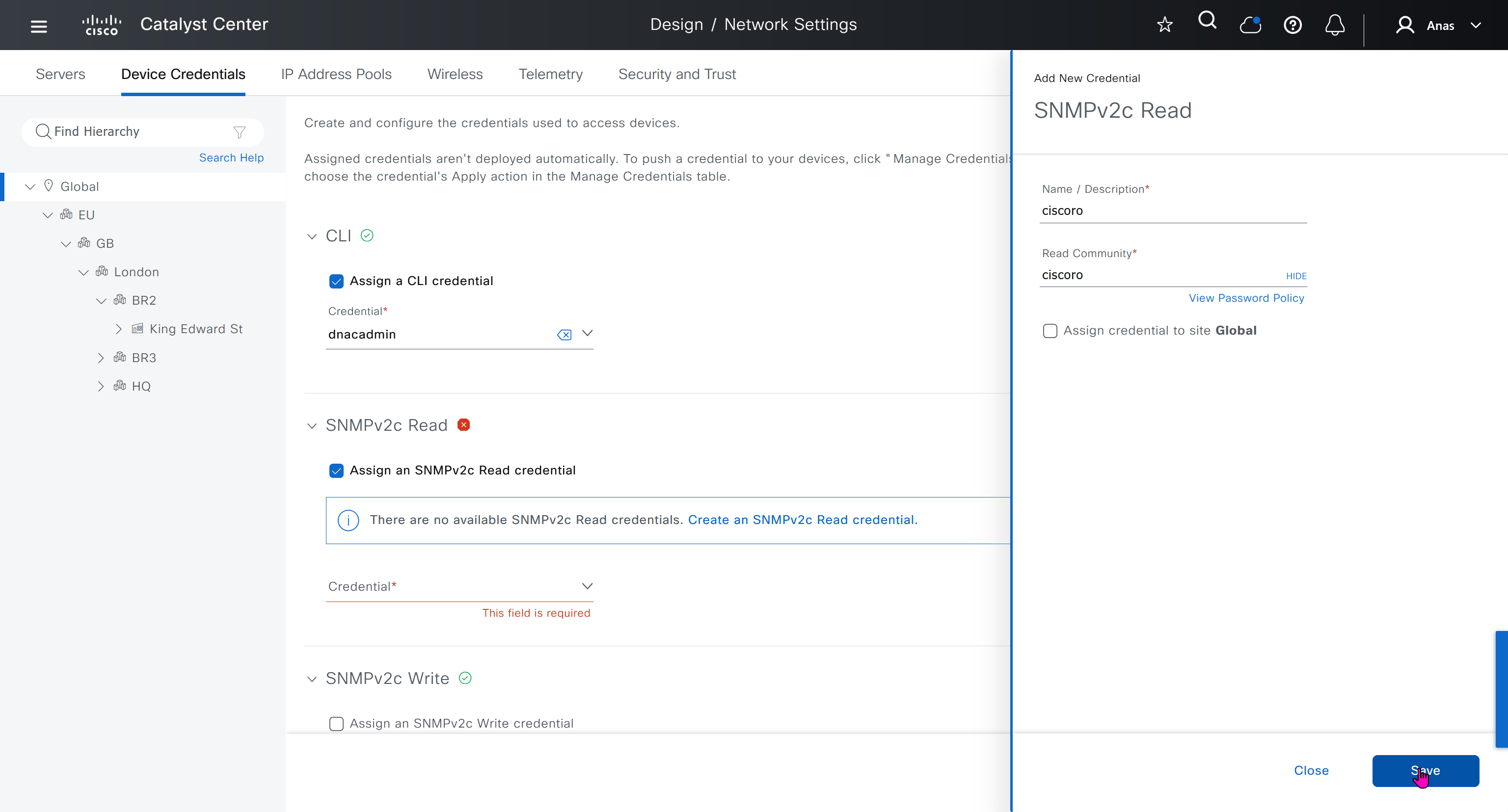Viewport: 1508px width, 812px height.
Task: Open the View Password Policy link
Action: 1246,298
